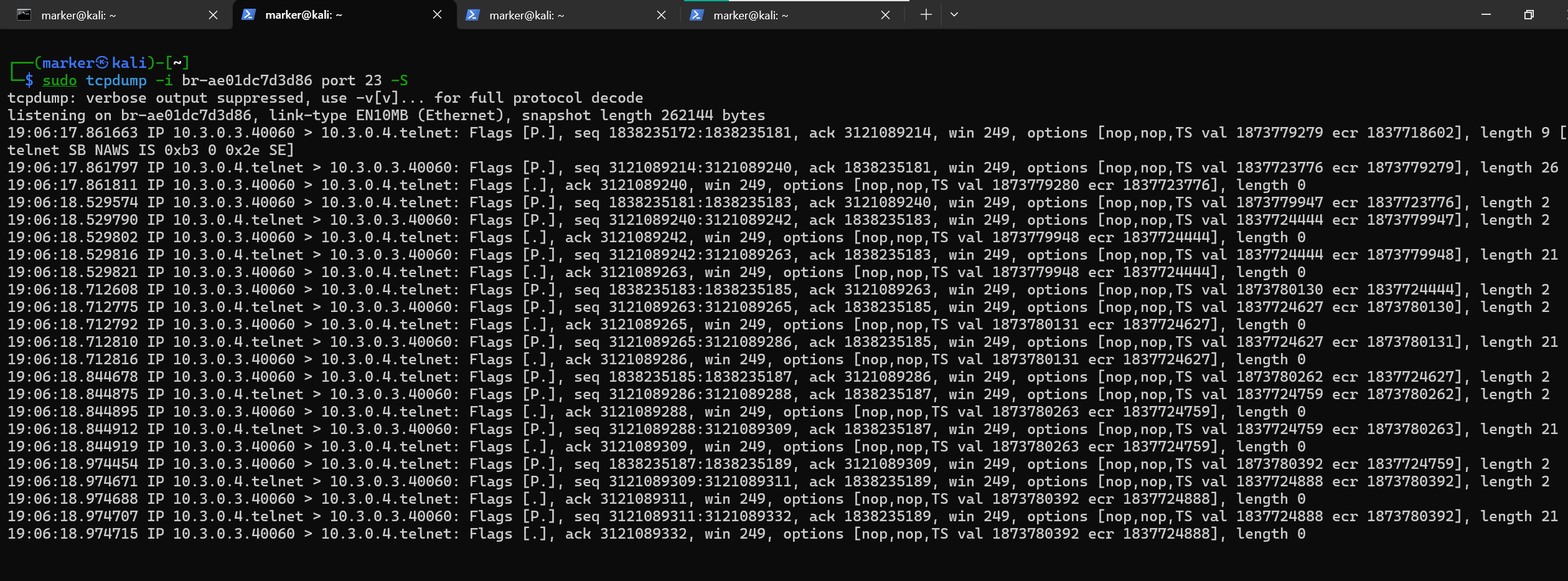Click the "telnet SB NAWS" output line

pyautogui.click(x=149, y=150)
